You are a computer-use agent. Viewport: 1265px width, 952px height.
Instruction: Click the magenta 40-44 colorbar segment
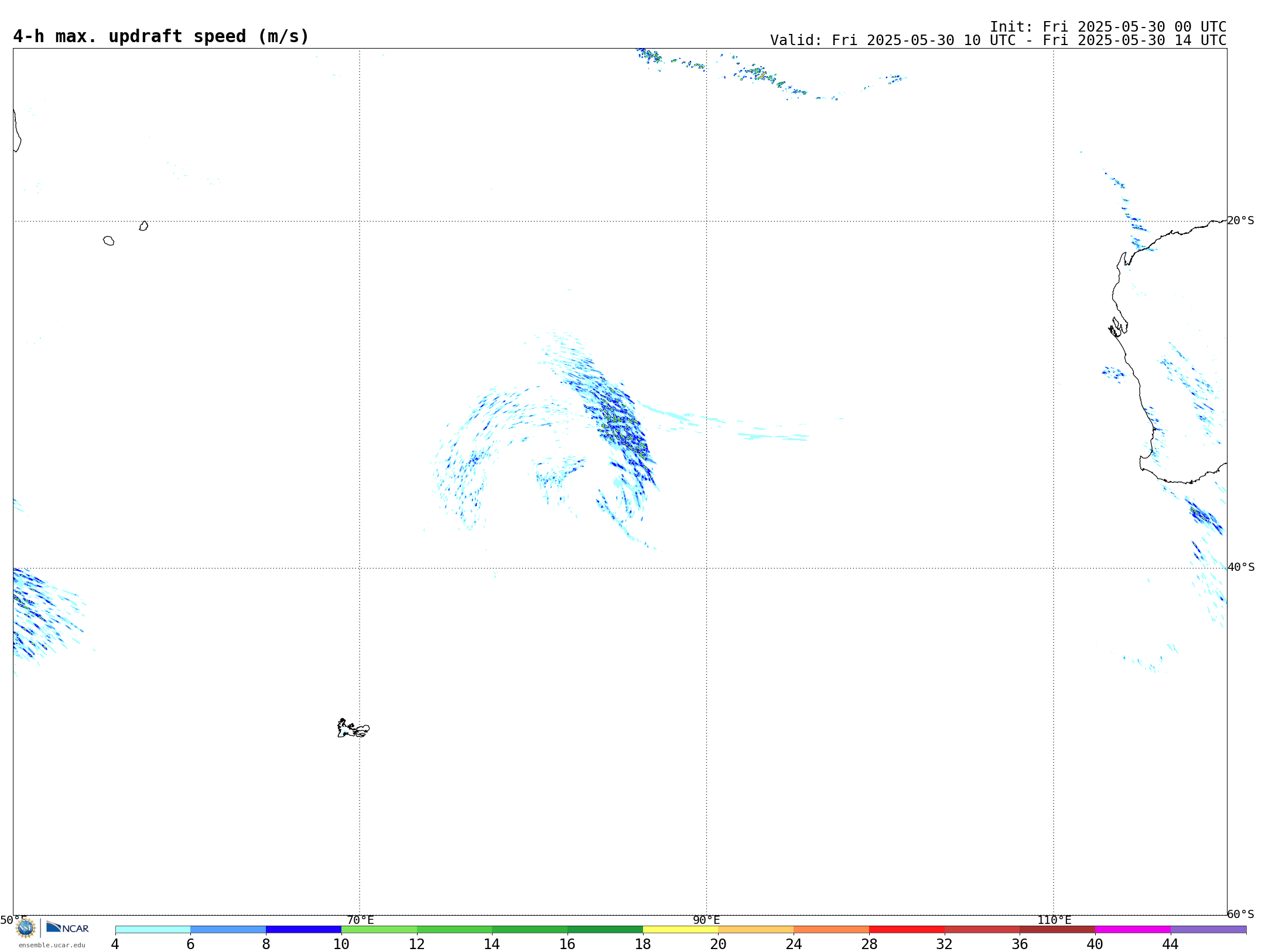point(1133,929)
